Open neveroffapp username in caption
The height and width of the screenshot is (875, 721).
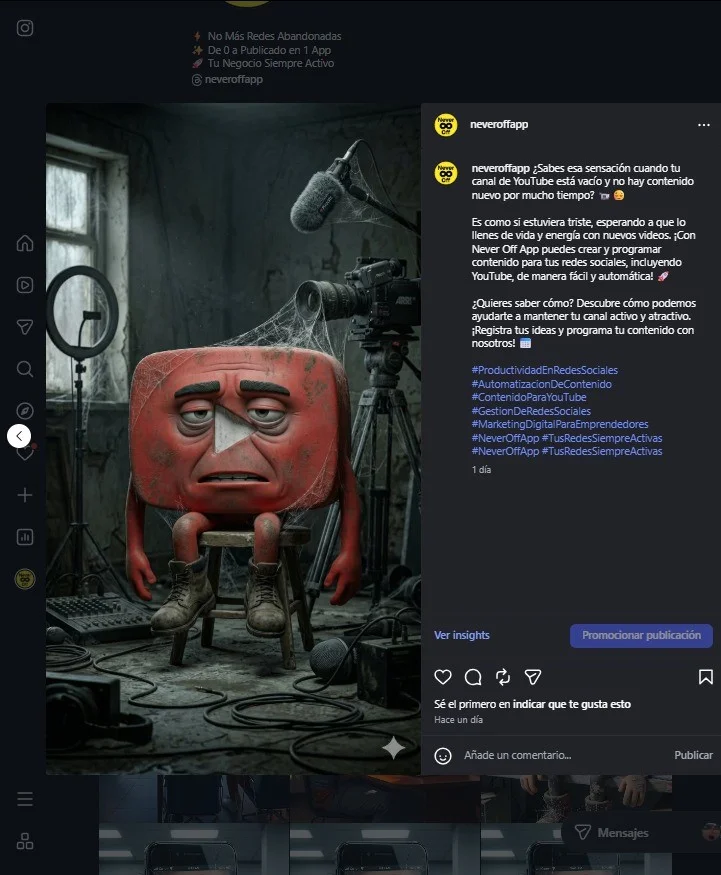click(x=501, y=168)
